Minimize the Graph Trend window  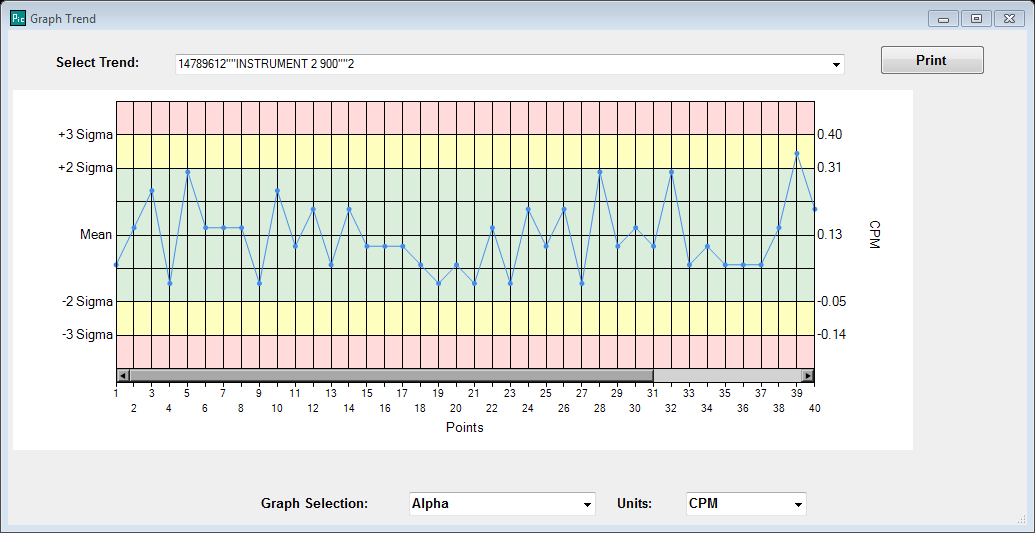coord(943,19)
